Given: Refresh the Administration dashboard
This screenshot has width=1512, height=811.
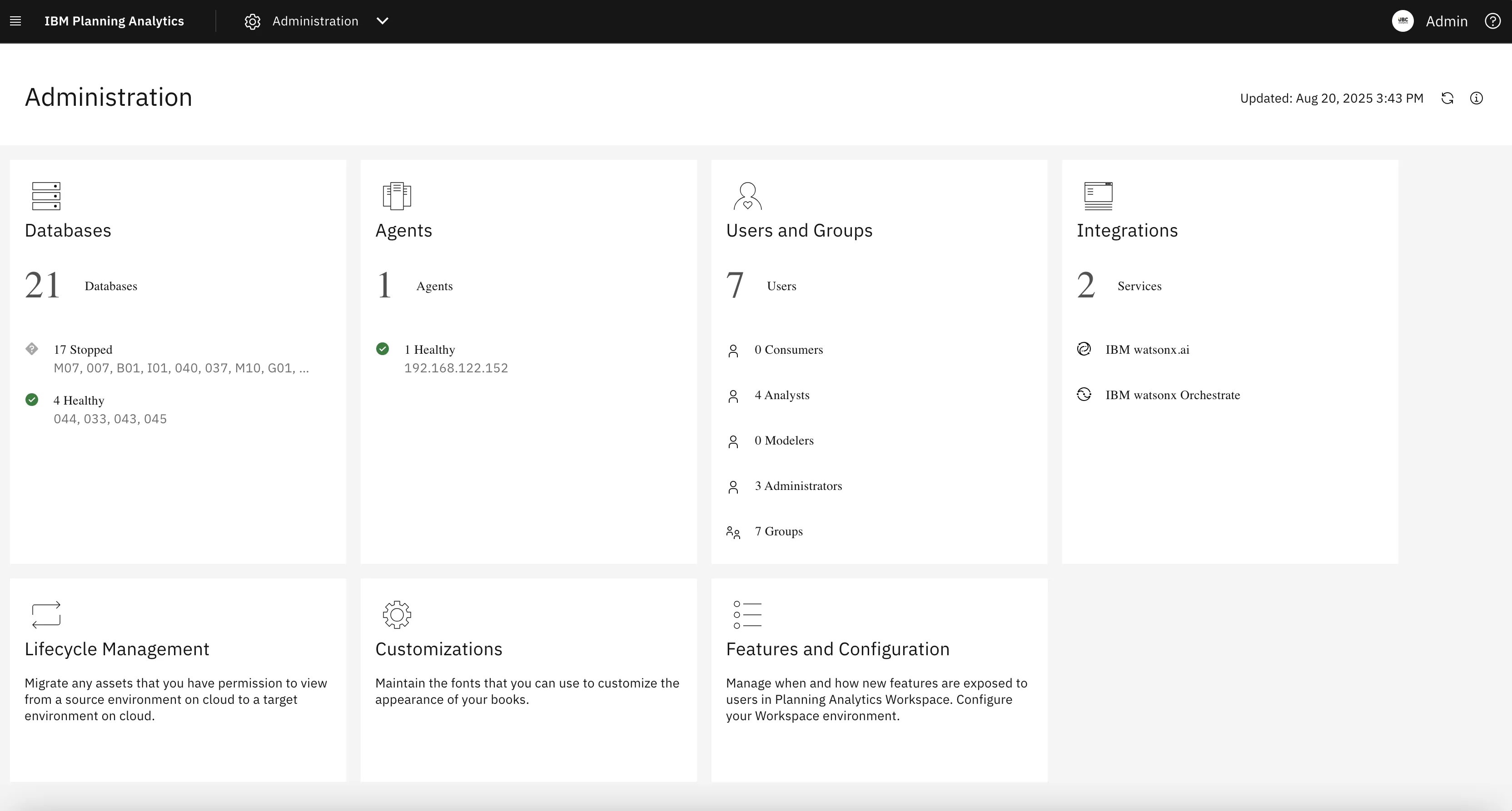Looking at the screenshot, I should [1447, 98].
